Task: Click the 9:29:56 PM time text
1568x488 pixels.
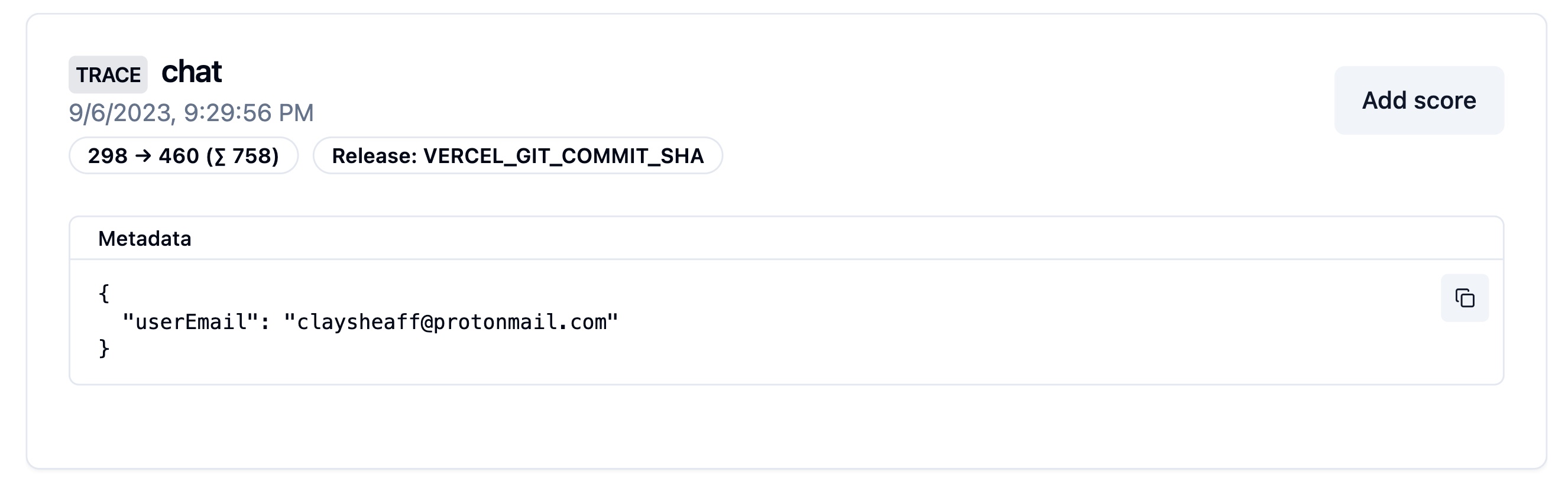Action: click(x=248, y=113)
